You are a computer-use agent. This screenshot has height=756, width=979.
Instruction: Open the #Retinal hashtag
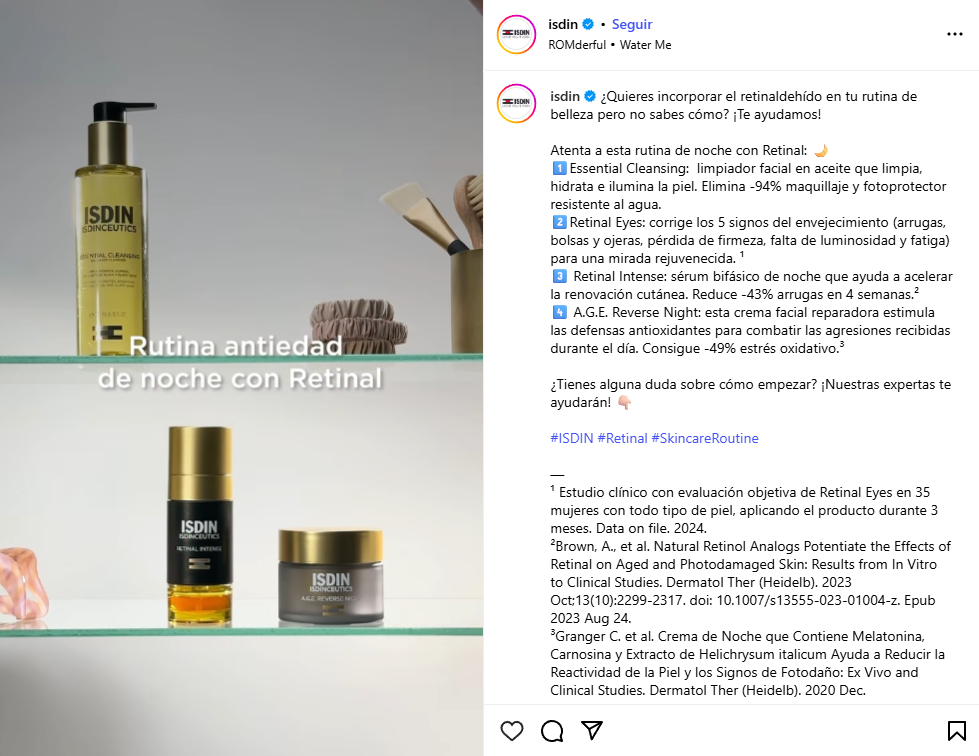coord(622,438)
